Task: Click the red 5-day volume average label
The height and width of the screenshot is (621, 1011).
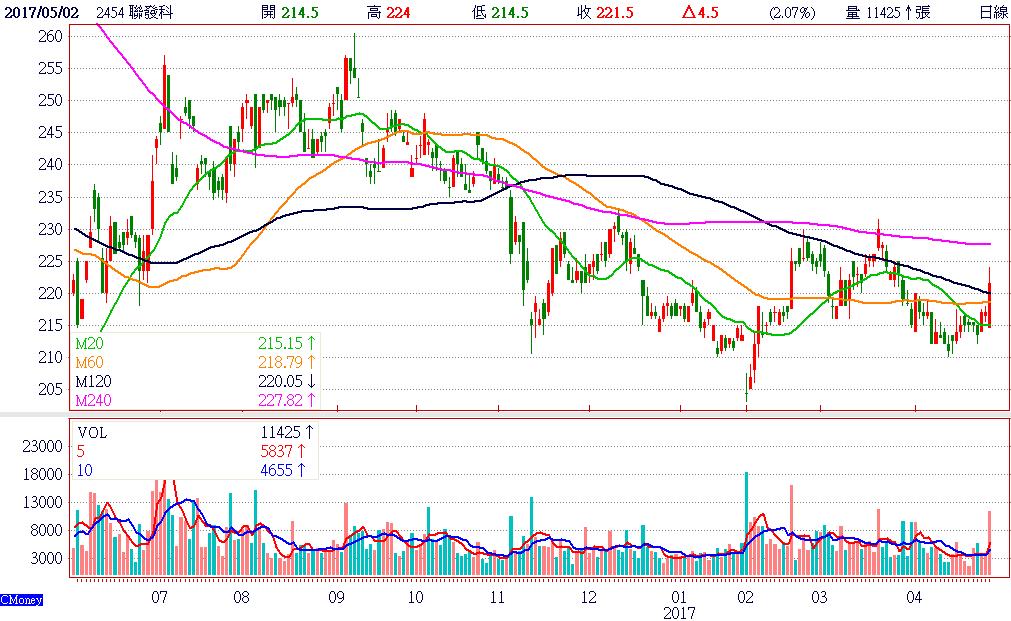Action: click(81, 451)
